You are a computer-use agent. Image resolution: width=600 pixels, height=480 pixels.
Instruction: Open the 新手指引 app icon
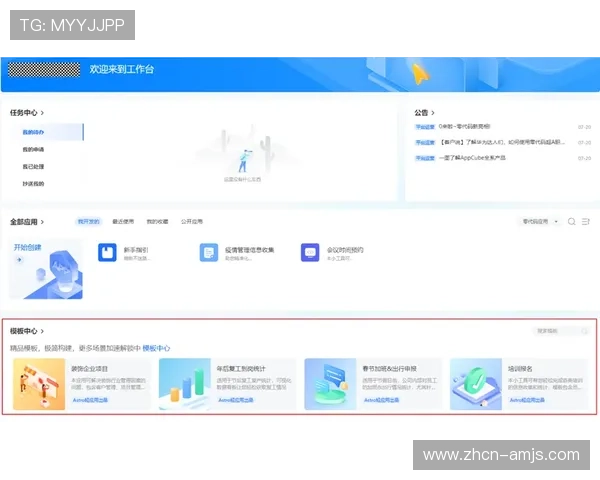pos(107,253)
